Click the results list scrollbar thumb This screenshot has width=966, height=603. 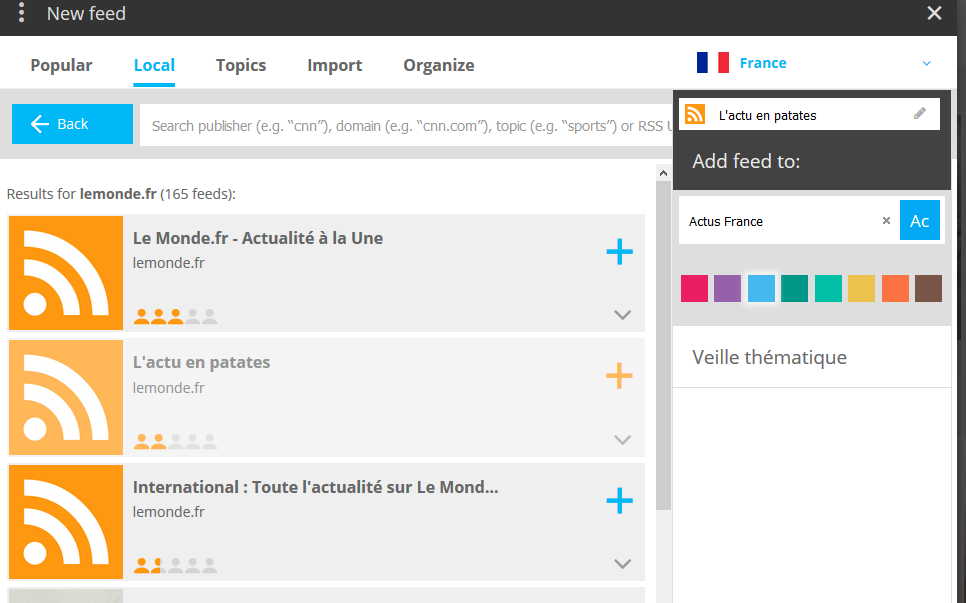coord(663,345)
